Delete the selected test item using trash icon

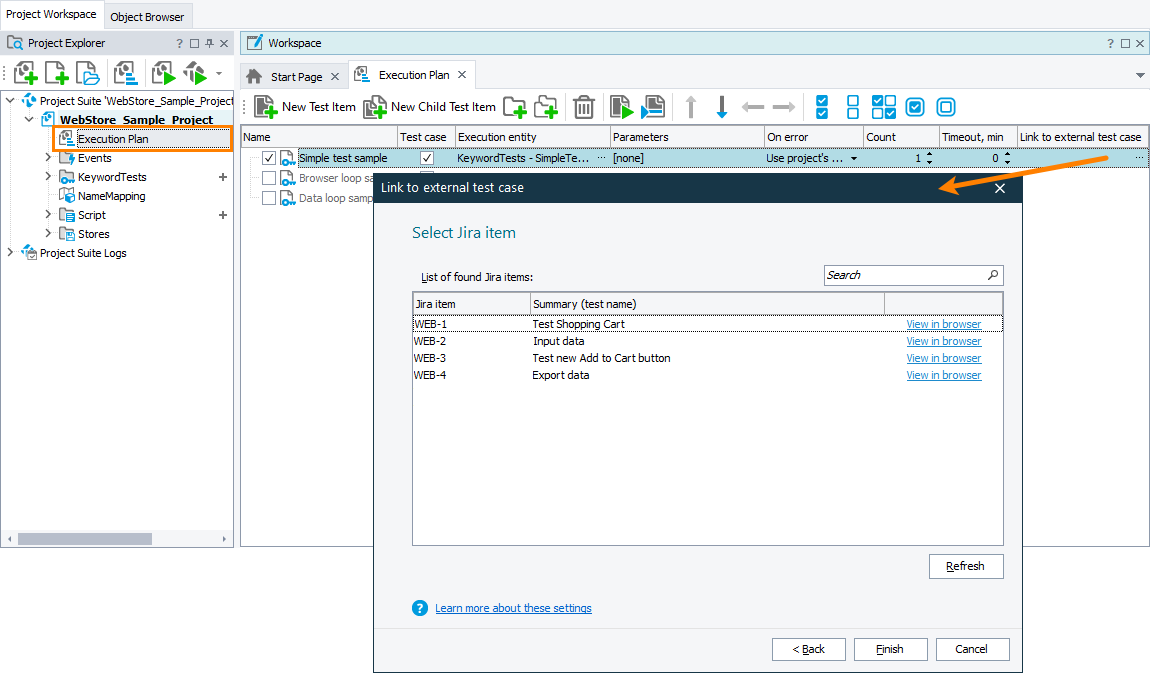(x=584, y=106)
